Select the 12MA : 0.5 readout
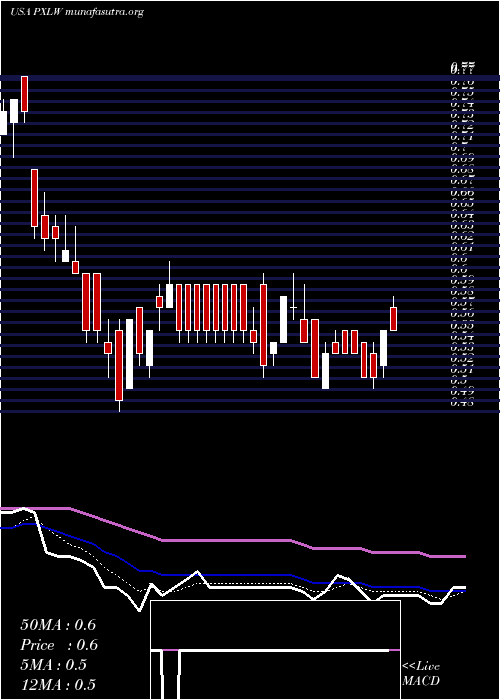 point(58,685)
